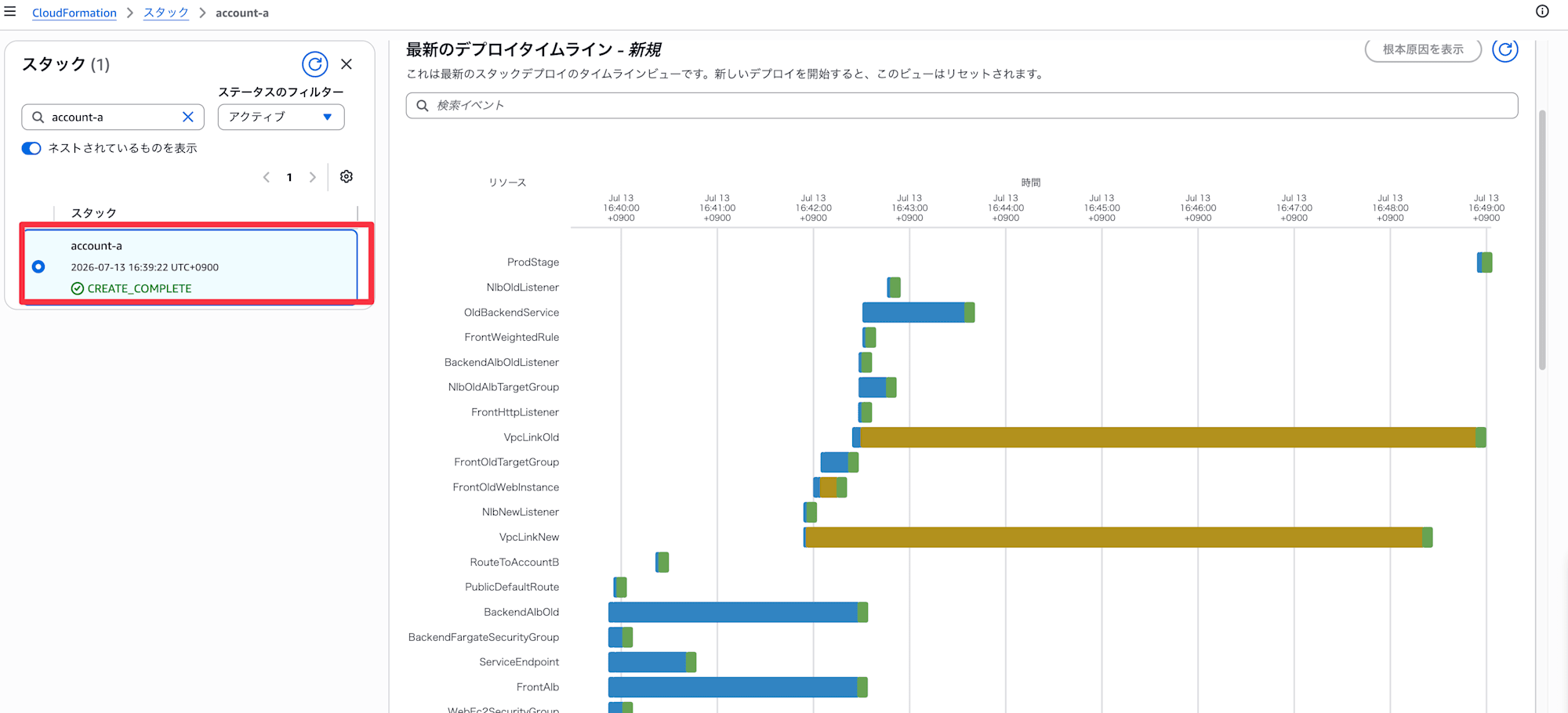Click 根本原因を表示 button
1568x713 pixels.
click(1423, 49)
